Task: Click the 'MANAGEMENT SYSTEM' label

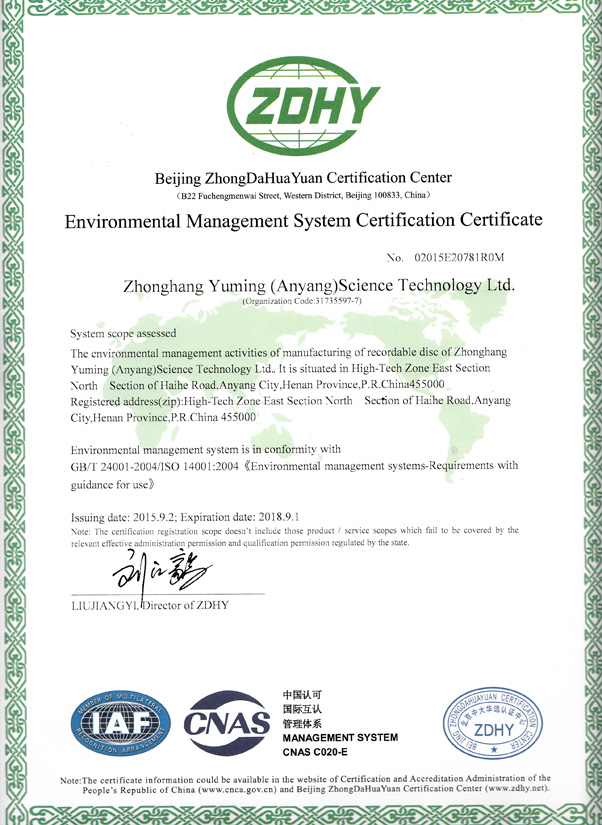Action: tap(340, 738)
